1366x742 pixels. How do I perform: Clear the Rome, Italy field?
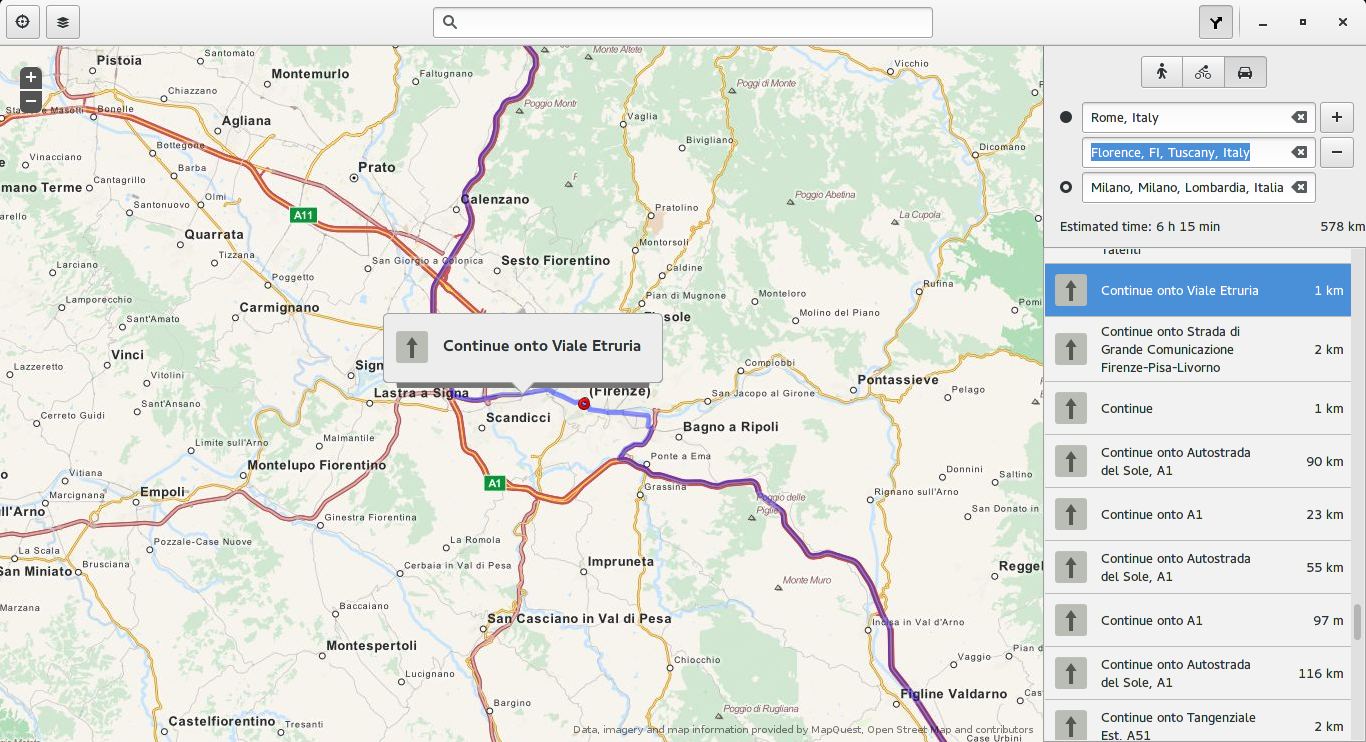[1299, 117]
